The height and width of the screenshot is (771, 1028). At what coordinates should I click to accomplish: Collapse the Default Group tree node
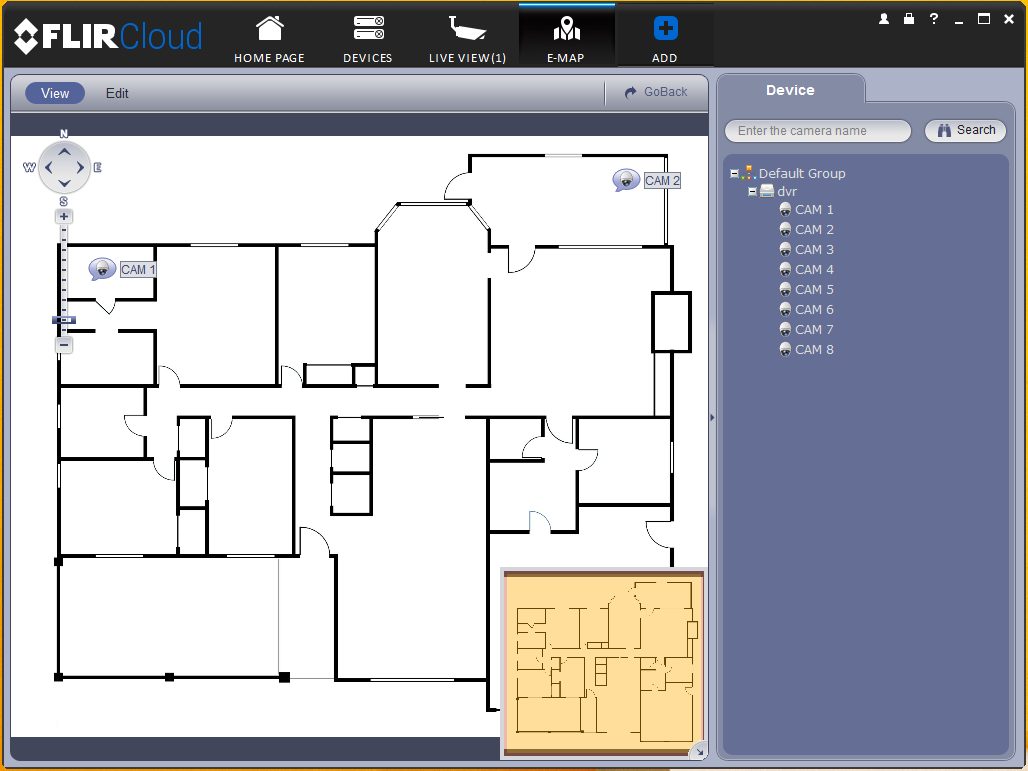(734, 174)
